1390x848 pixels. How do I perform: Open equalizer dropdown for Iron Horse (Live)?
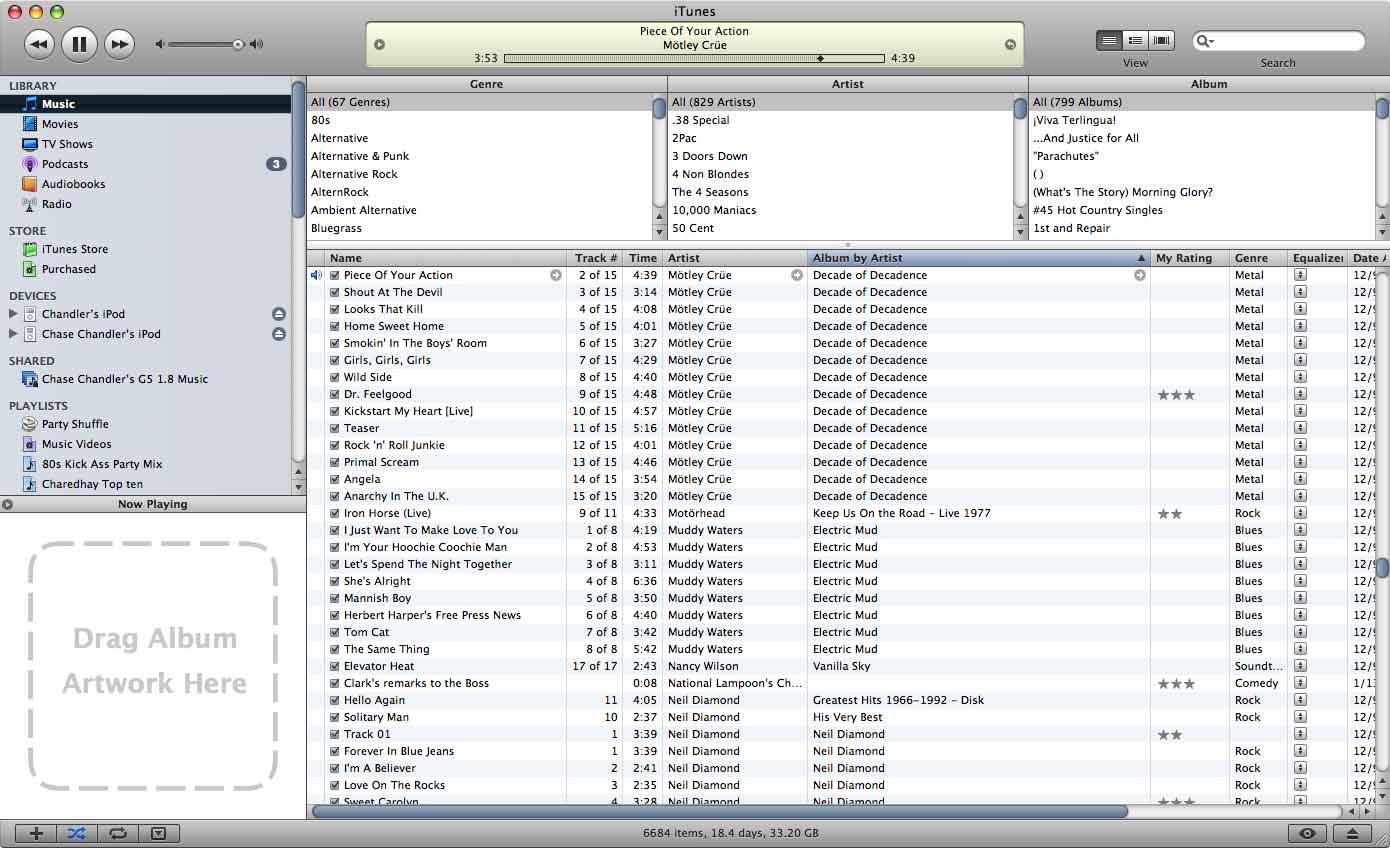click(1300, 513)
